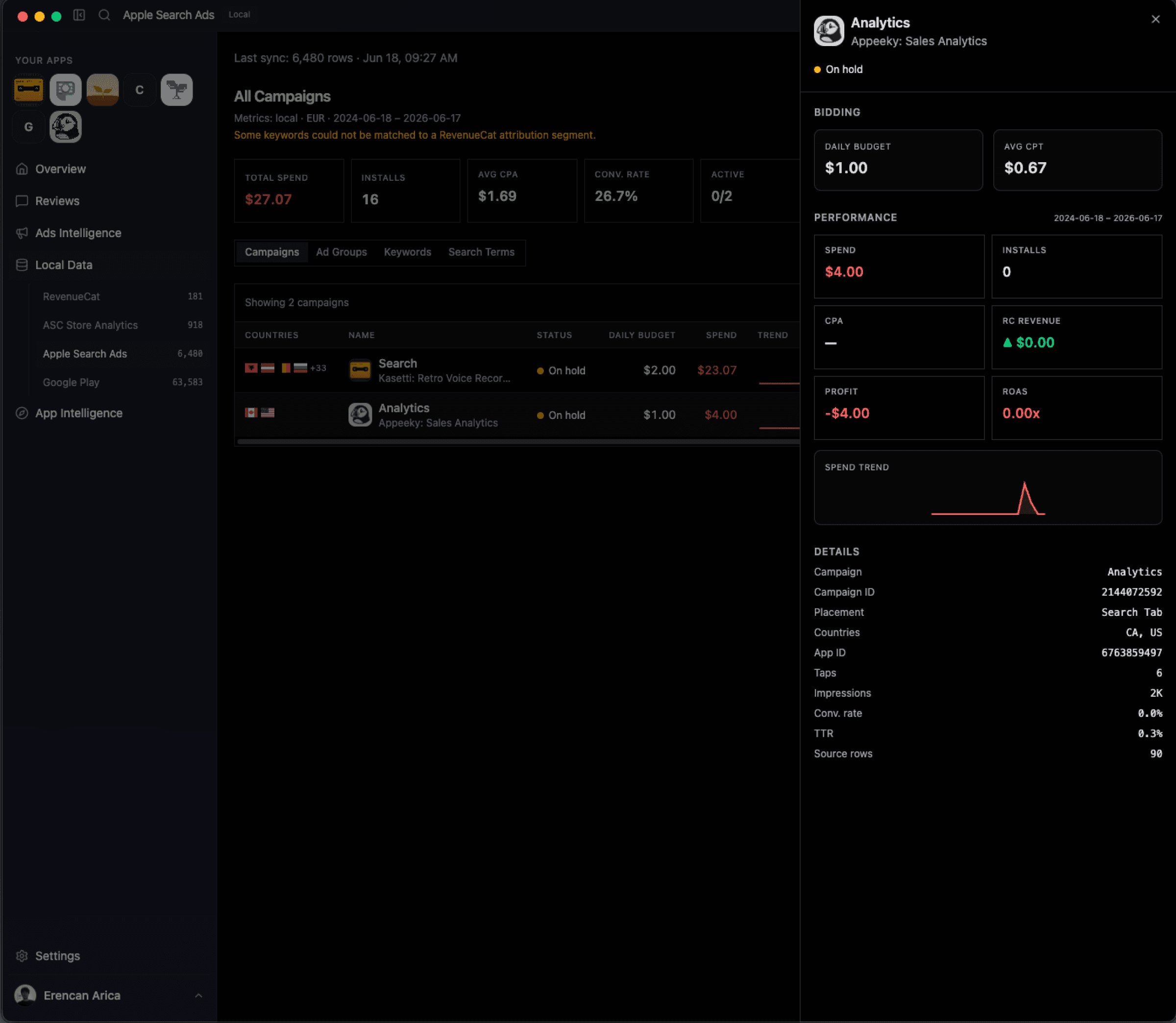Sort by Daily Budget column header
Screen dimensions: 1176x1023
(x=642, y=335)
